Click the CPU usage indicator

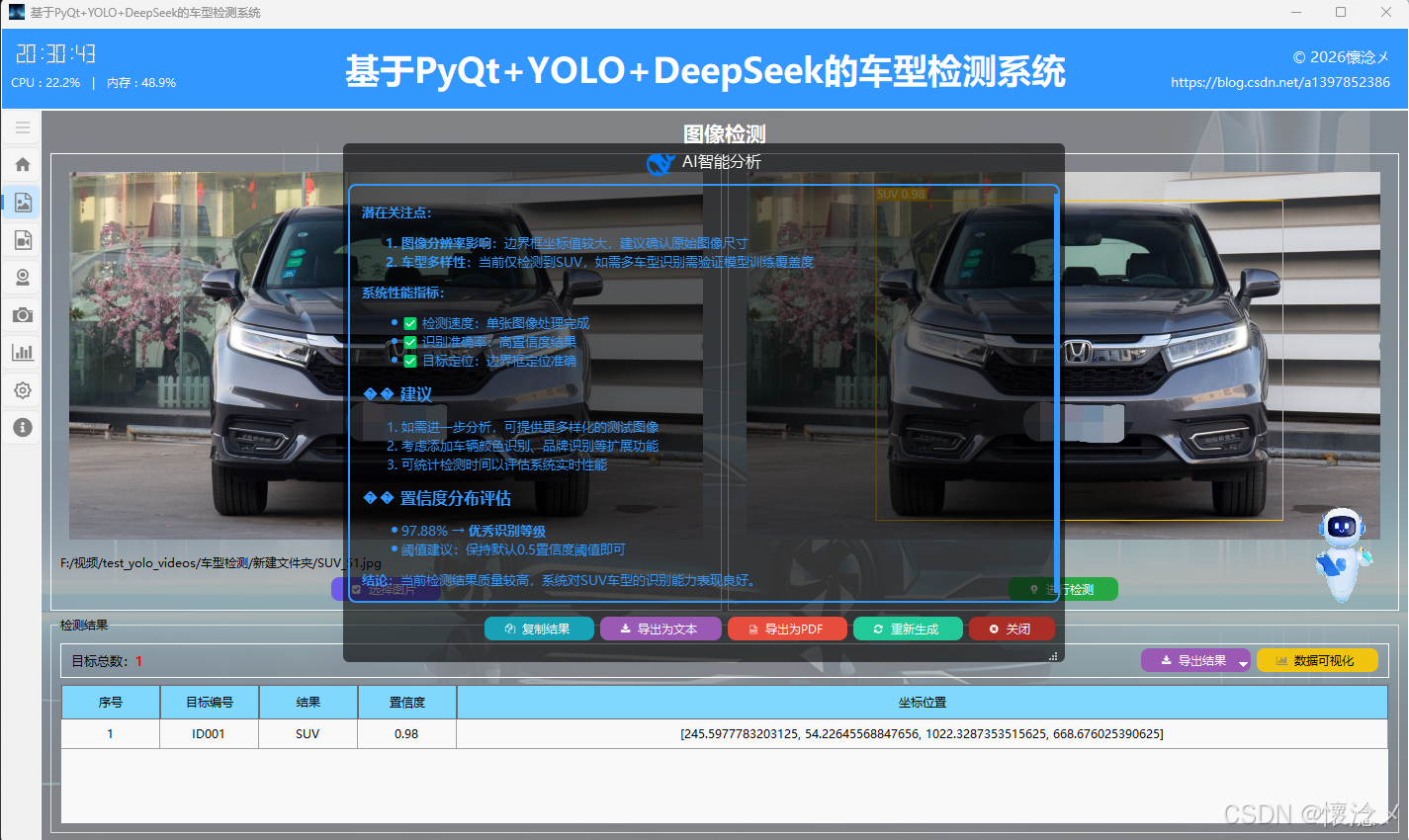45,83
